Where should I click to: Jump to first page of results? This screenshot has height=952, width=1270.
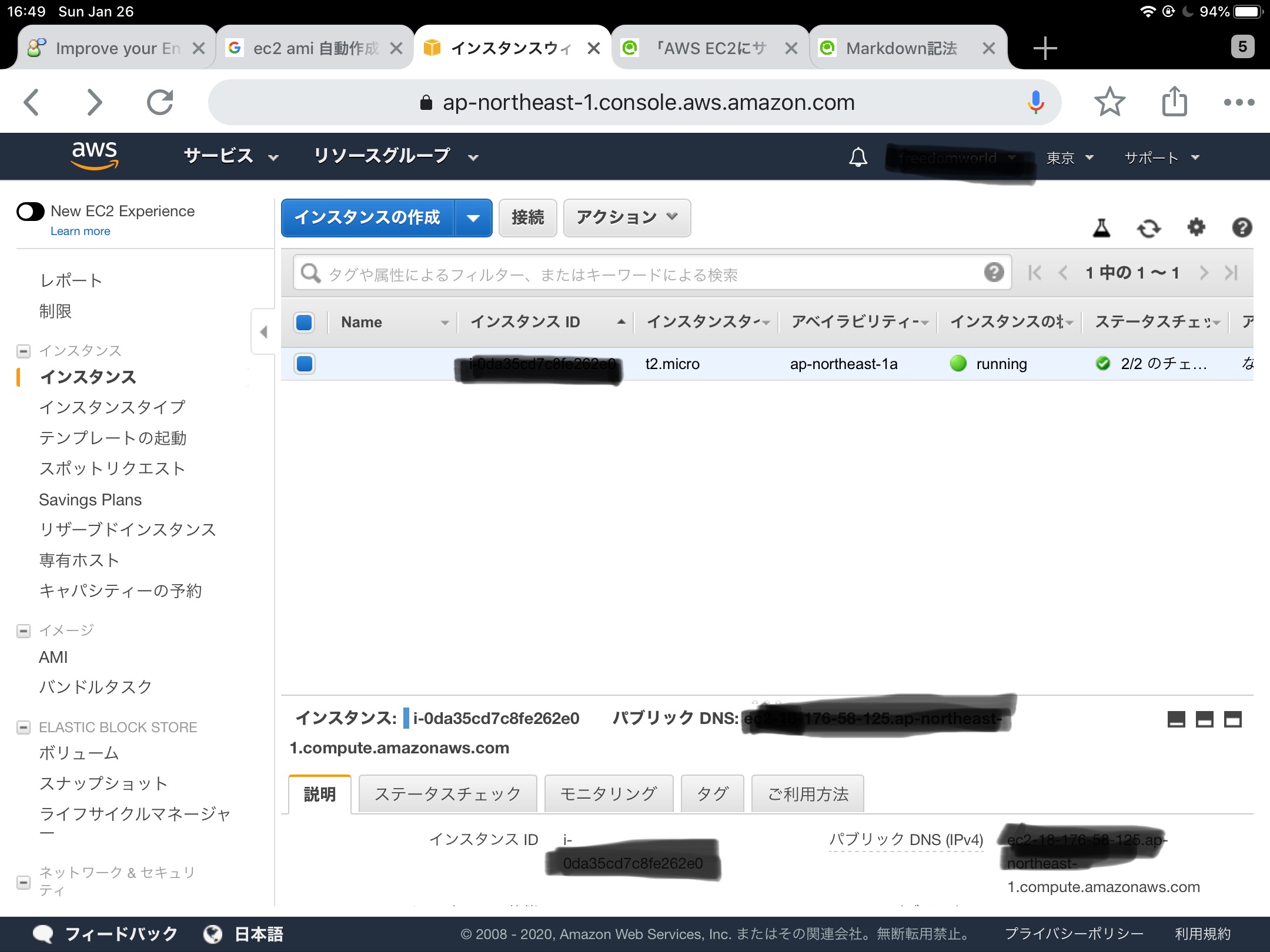click(x=1034, y=273)
